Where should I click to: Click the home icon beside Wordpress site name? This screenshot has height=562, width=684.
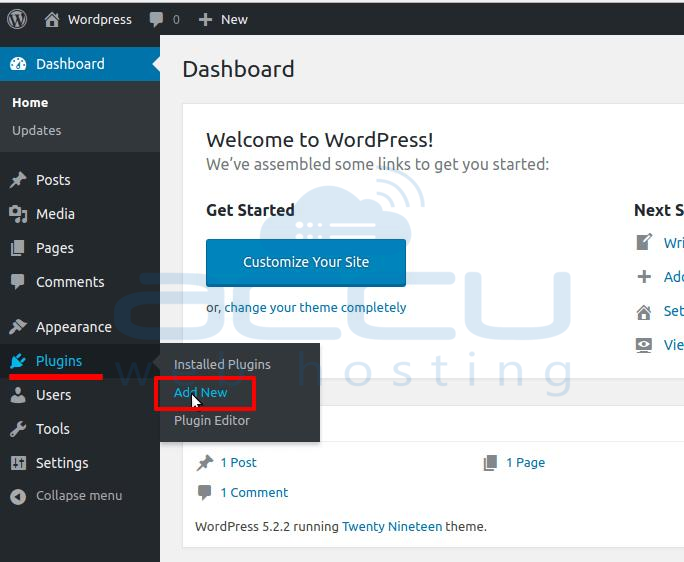[x=52, y=19]
